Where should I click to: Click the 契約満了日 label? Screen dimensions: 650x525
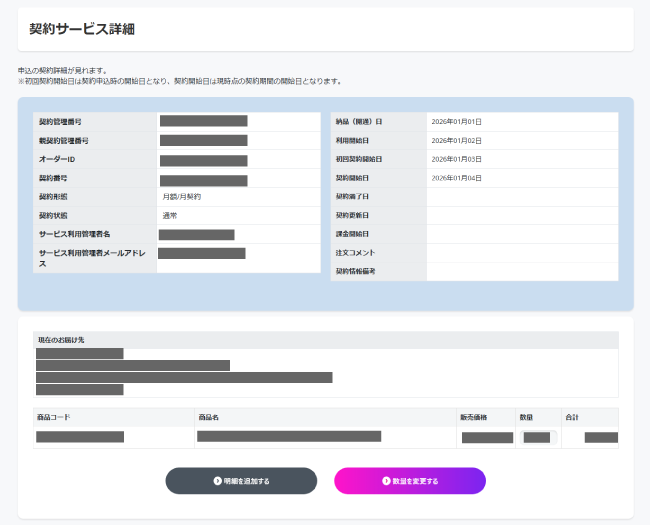(x=352, y=197)
